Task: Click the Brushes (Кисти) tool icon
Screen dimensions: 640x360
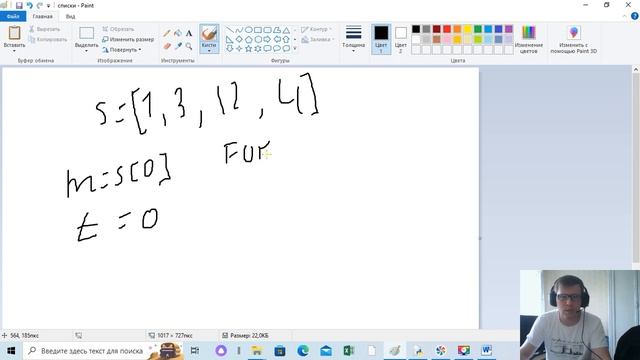Action: click(x=209, y=33)
